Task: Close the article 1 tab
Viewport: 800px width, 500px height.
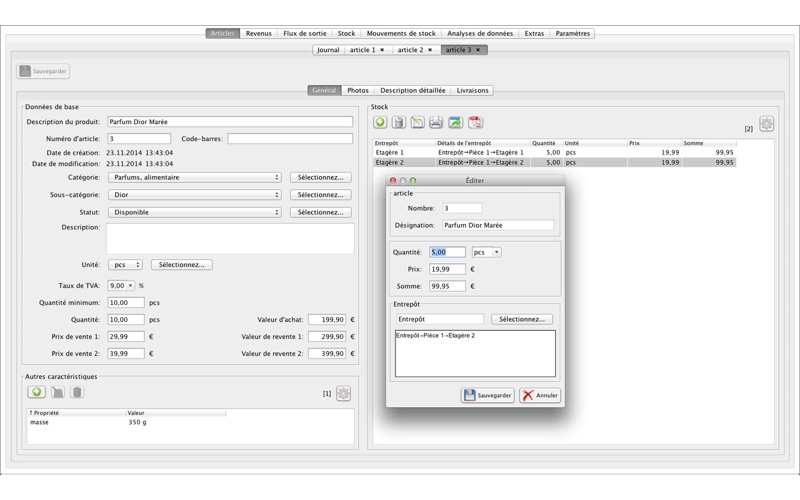Action: (382, 50)
